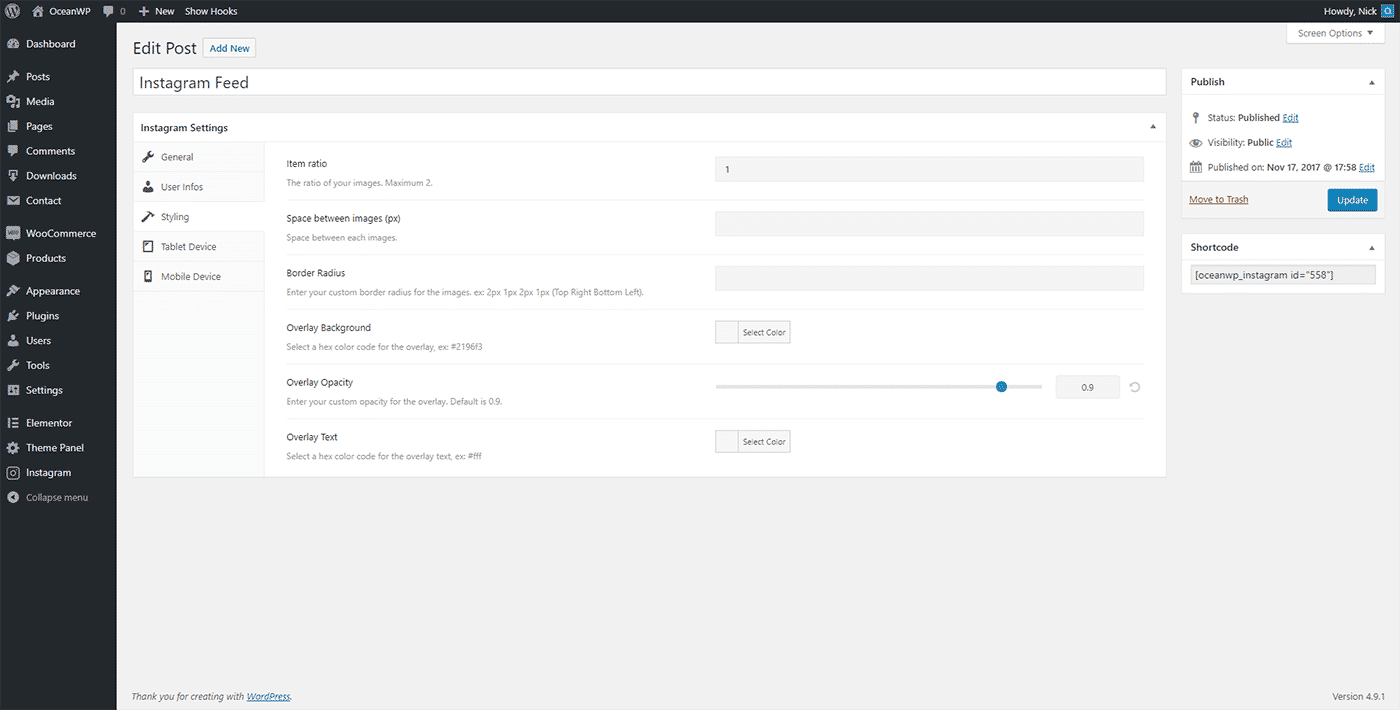Click the Space between images input
The image size is (1400, 710).
pyautogui.click(x=929, y=224)
